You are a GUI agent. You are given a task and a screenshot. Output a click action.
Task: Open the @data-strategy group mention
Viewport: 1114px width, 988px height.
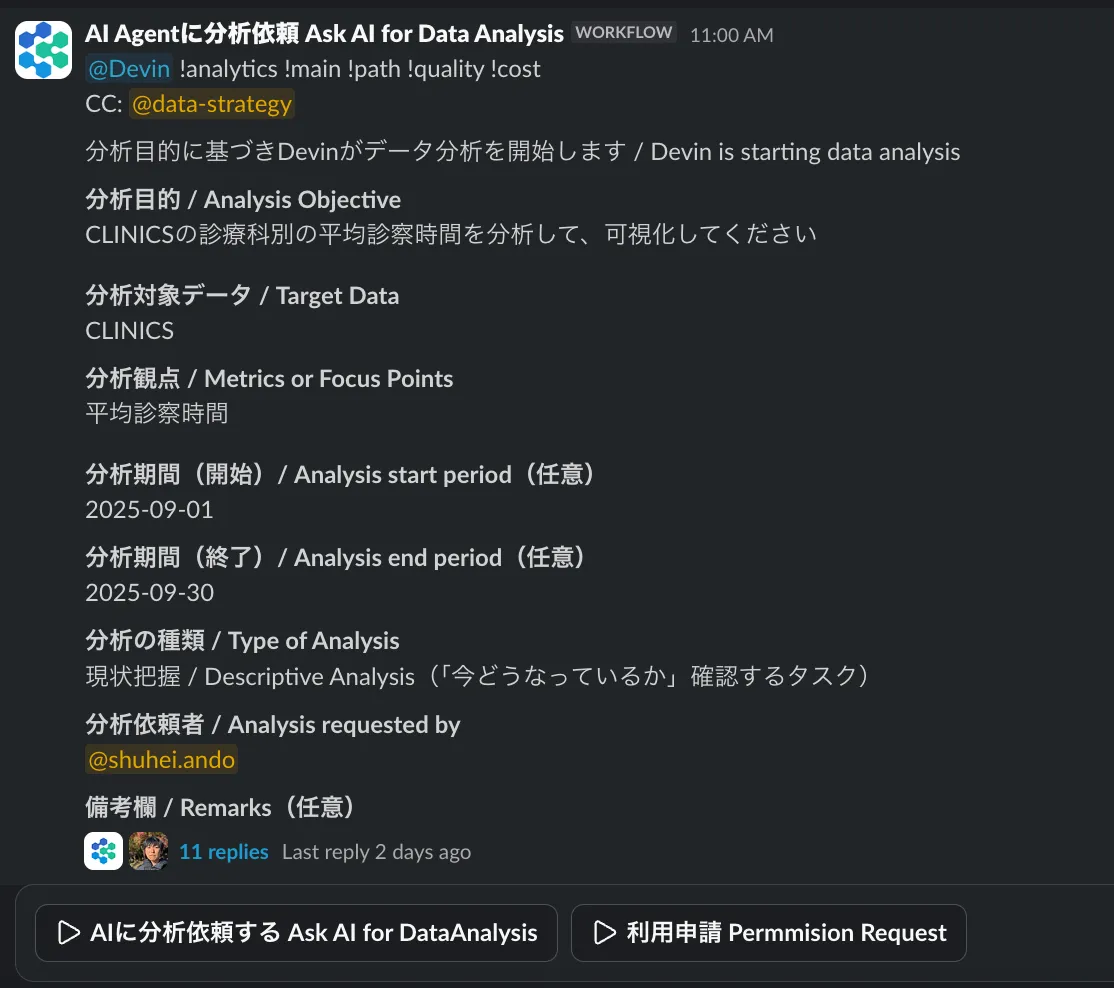tap(211, 103)
